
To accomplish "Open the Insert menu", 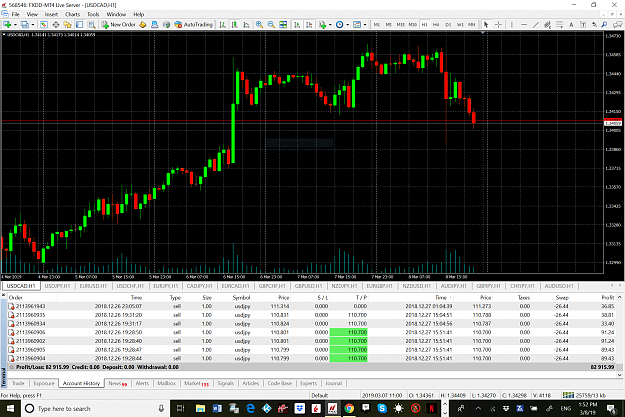I will click(51, 14).
